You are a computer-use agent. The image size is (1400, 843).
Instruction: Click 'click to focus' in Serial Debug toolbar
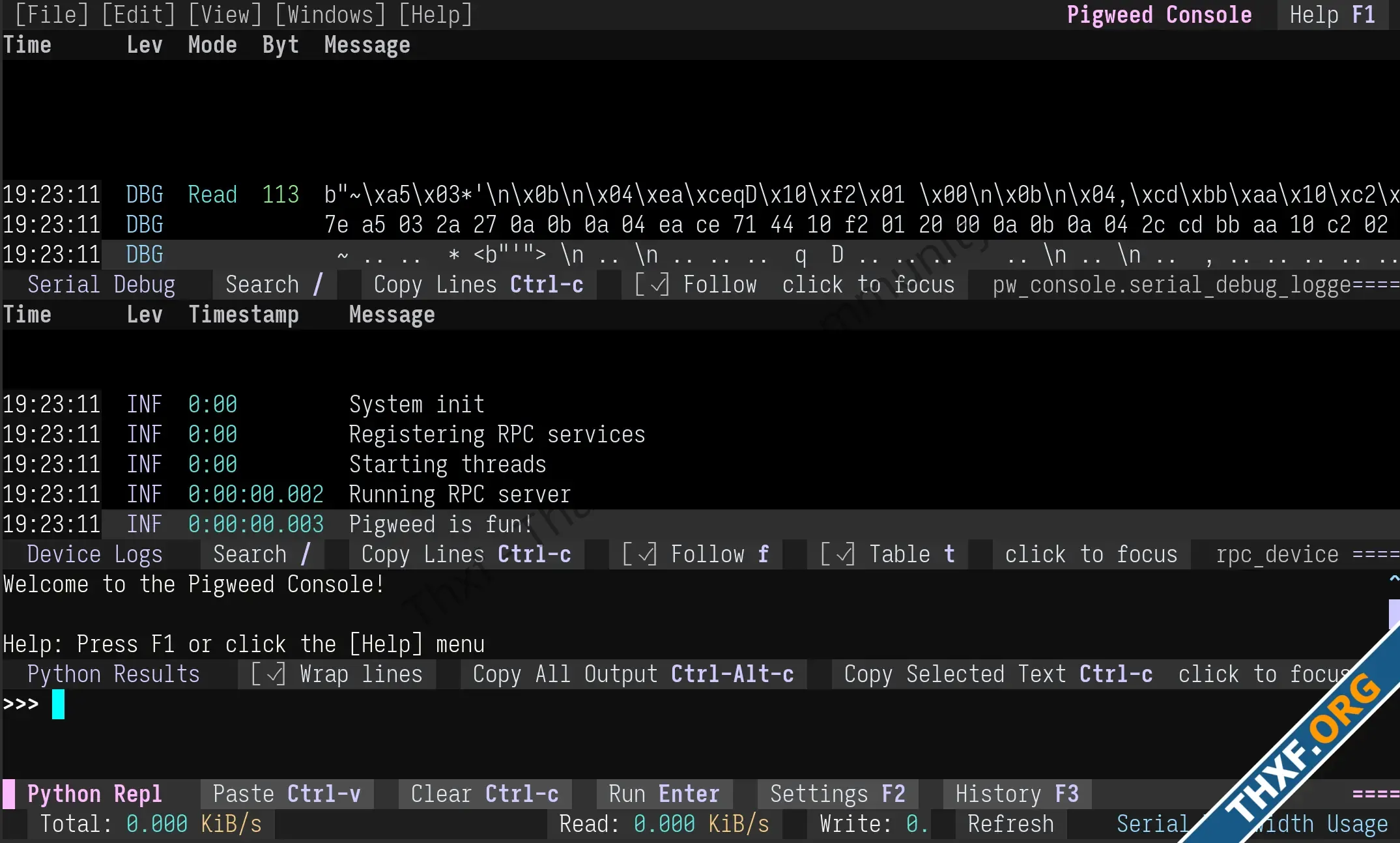pos(868,285)
